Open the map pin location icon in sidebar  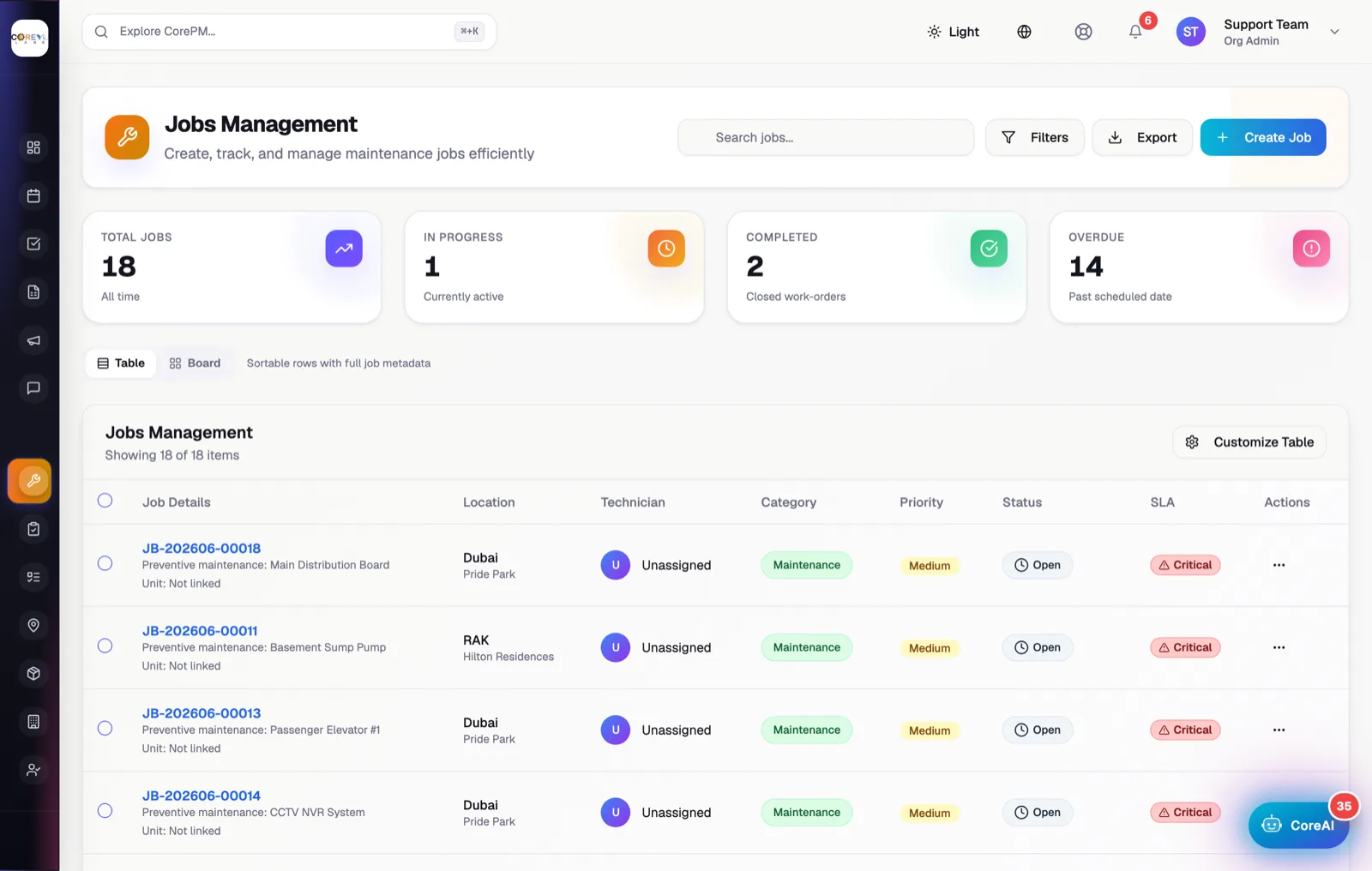point(33,625)
